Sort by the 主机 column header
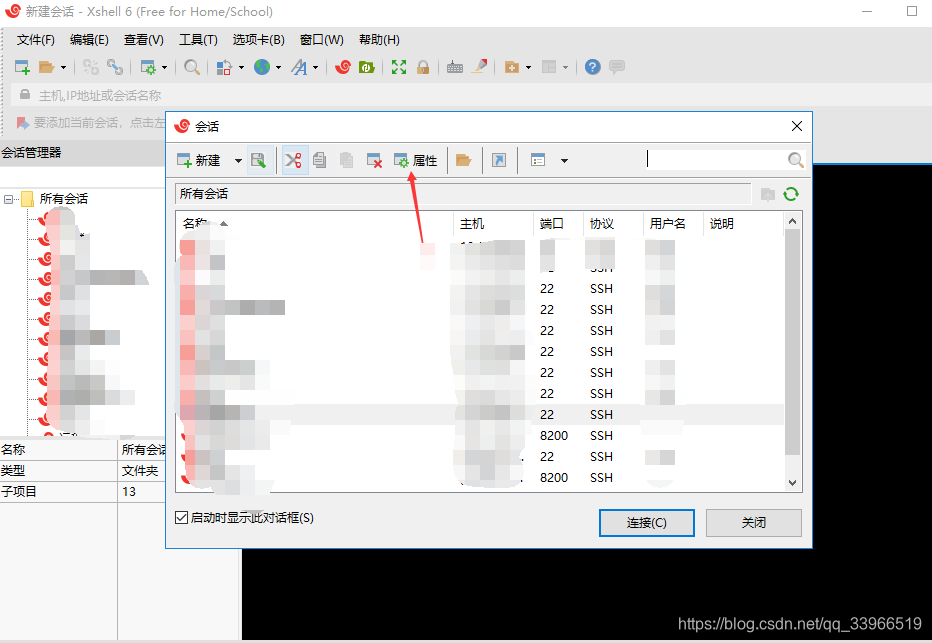Image resolution: width=932 pixels, height=643 pixels. [493, 223]
